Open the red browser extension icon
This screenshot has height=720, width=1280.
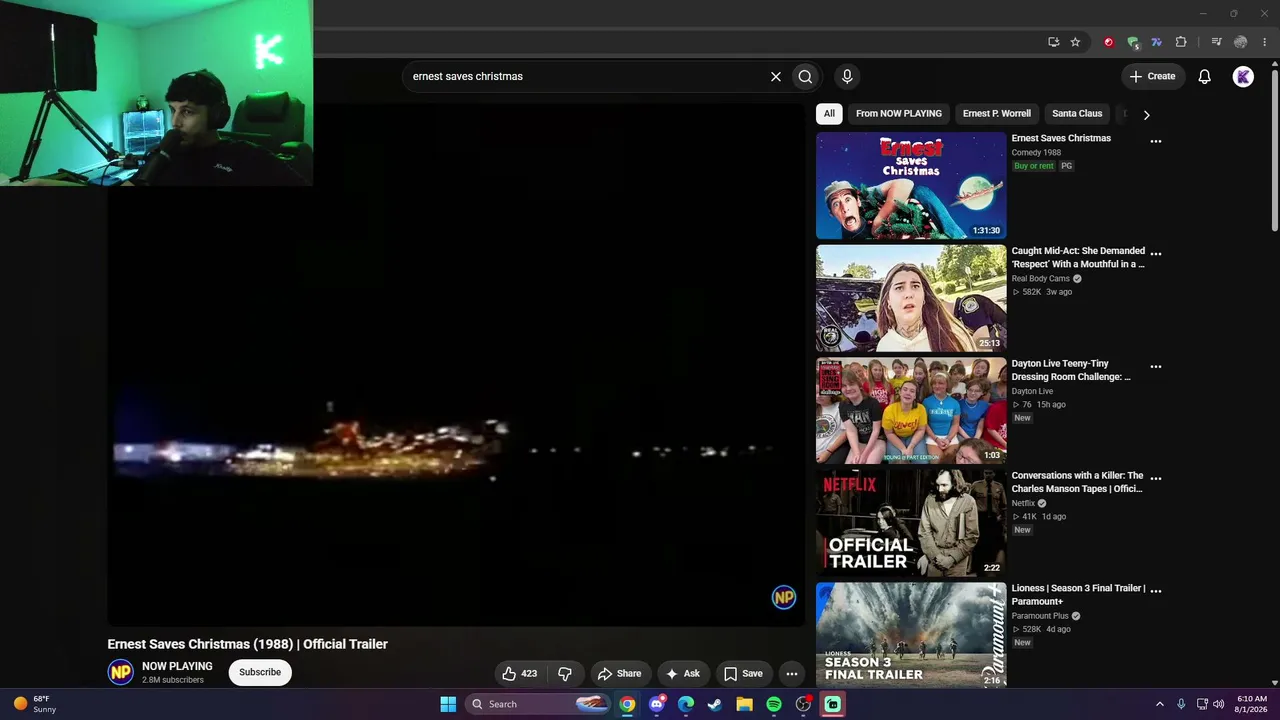[x=1108, y=42]
